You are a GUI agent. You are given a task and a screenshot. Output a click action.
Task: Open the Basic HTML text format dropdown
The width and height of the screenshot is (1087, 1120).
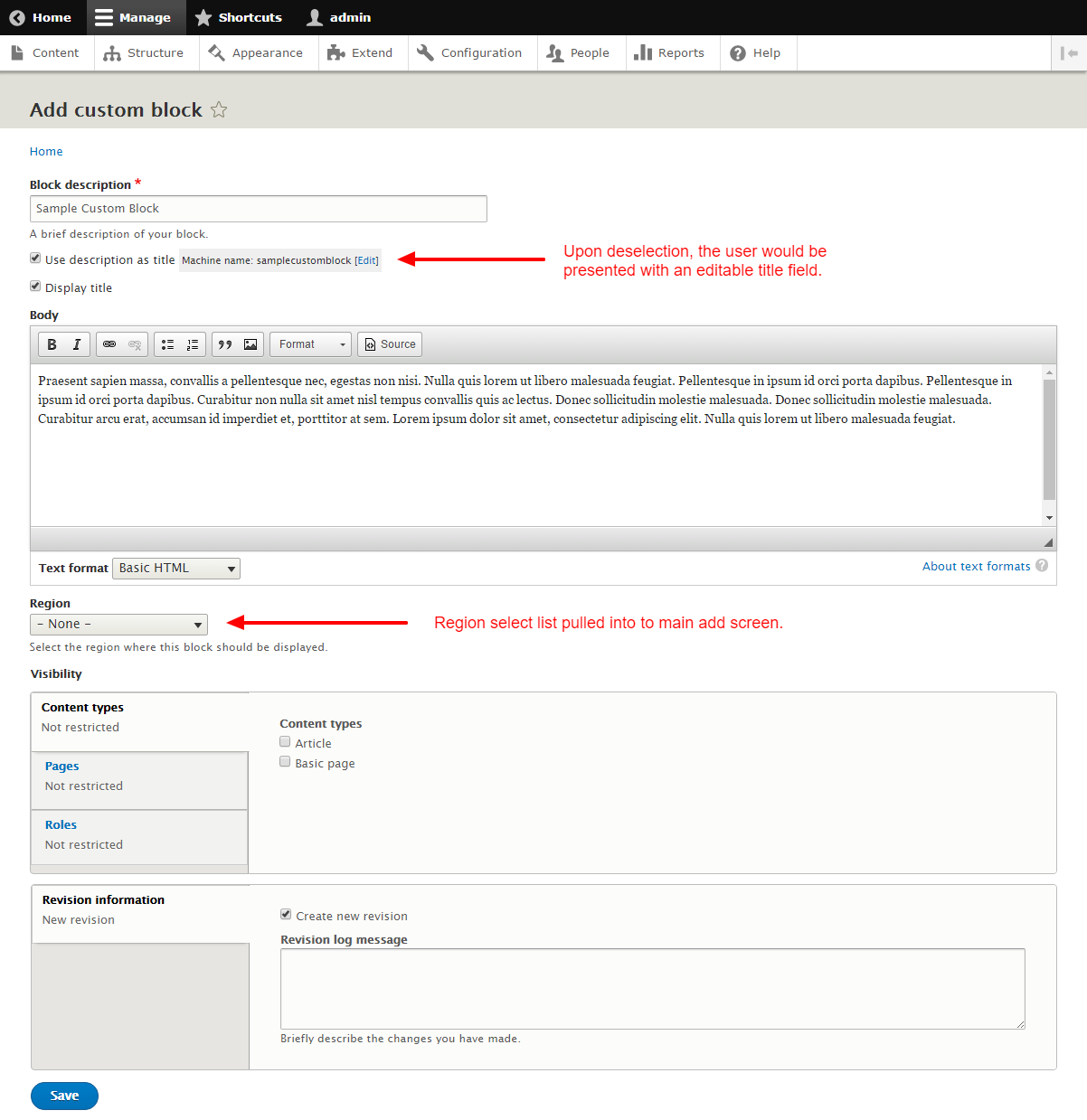click(175, 568)
